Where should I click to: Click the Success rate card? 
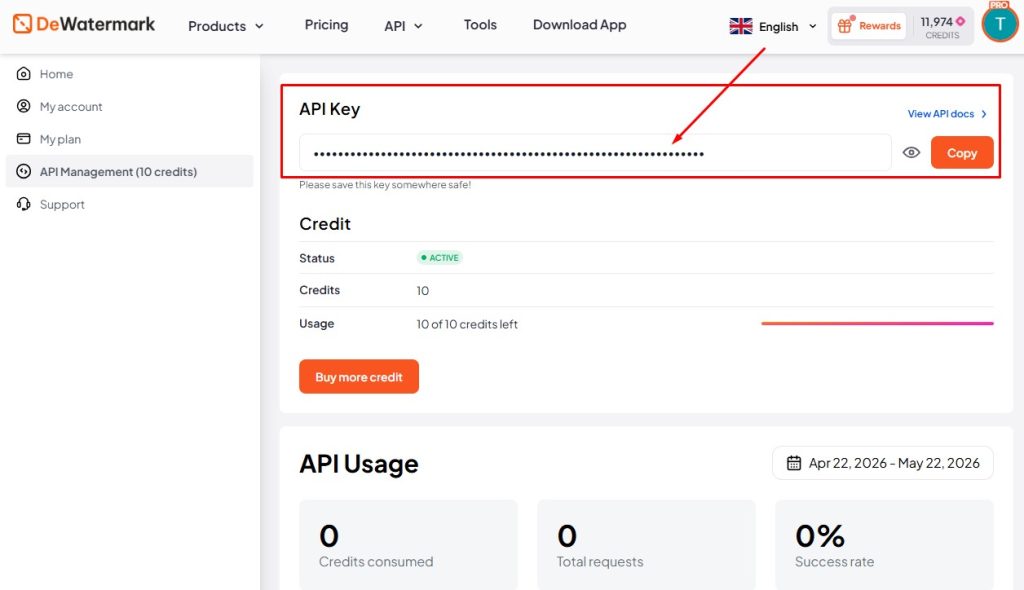884,544
